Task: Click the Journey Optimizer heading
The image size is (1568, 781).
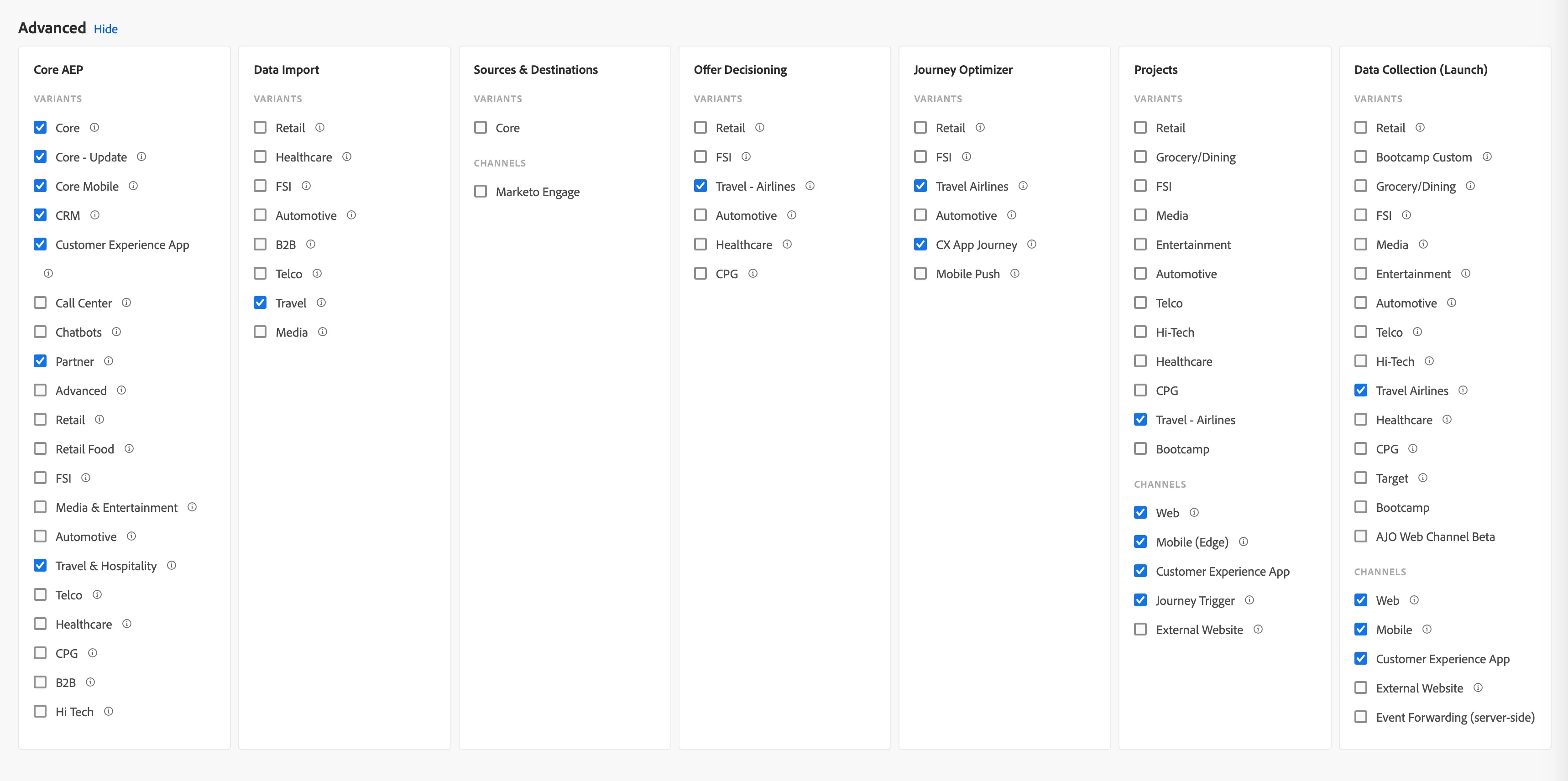Action: 963,69
